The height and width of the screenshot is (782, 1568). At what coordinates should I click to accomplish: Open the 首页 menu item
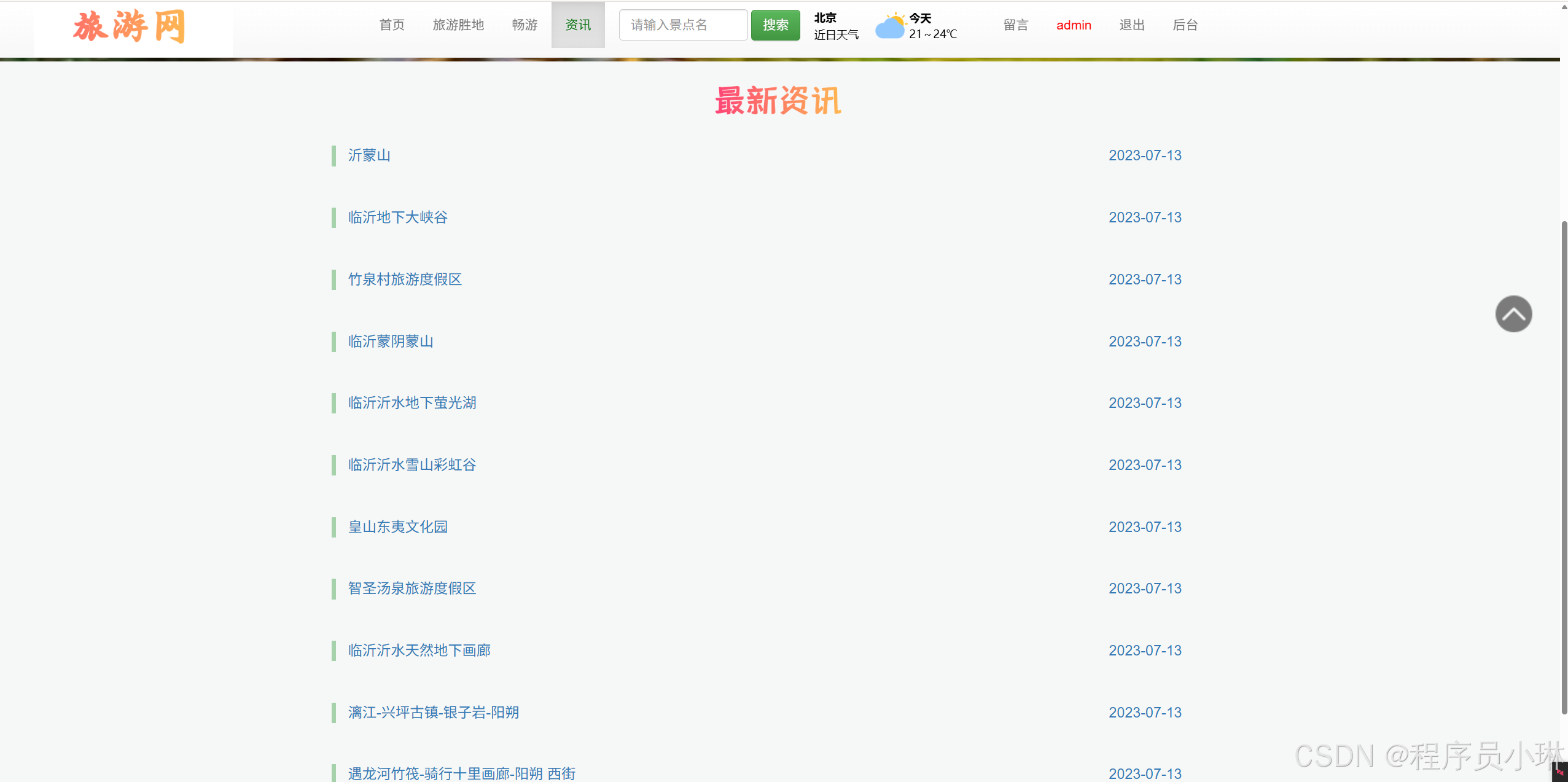click(x=391, y=25)
